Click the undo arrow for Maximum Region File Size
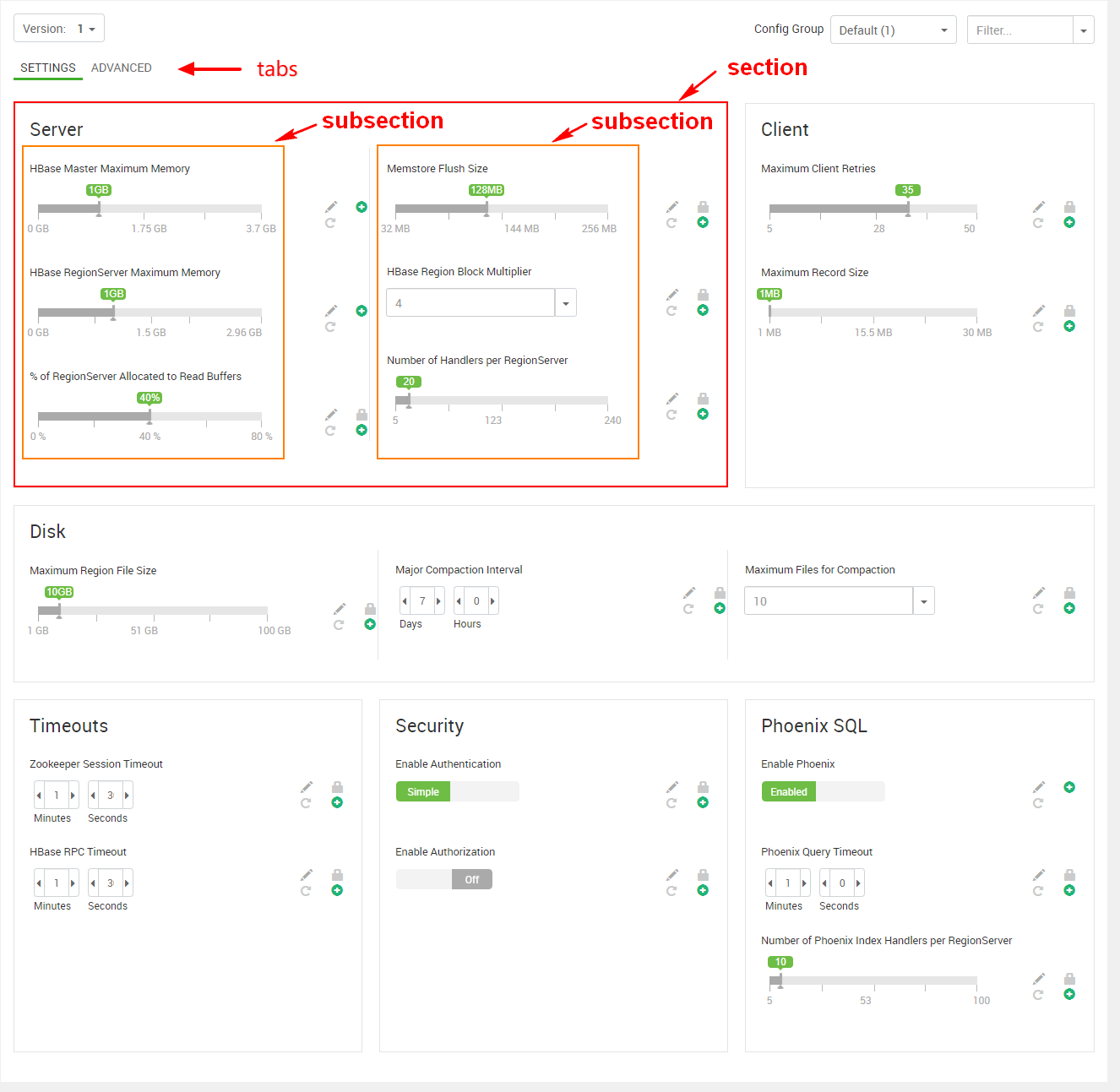Viewport: 1120px width, 1092px height. coord(339,625)
